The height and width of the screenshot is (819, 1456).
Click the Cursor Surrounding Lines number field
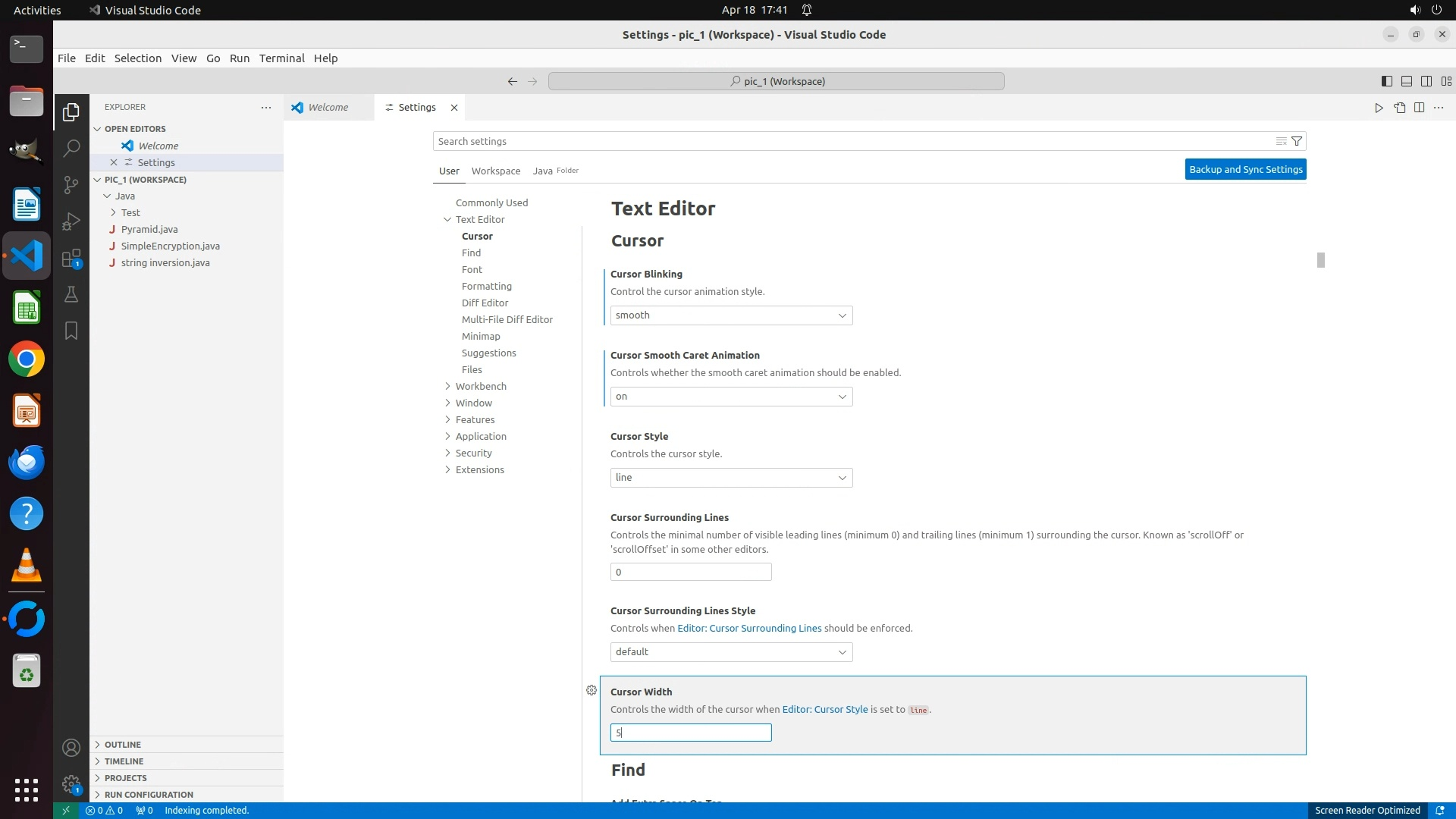(690, 572)
